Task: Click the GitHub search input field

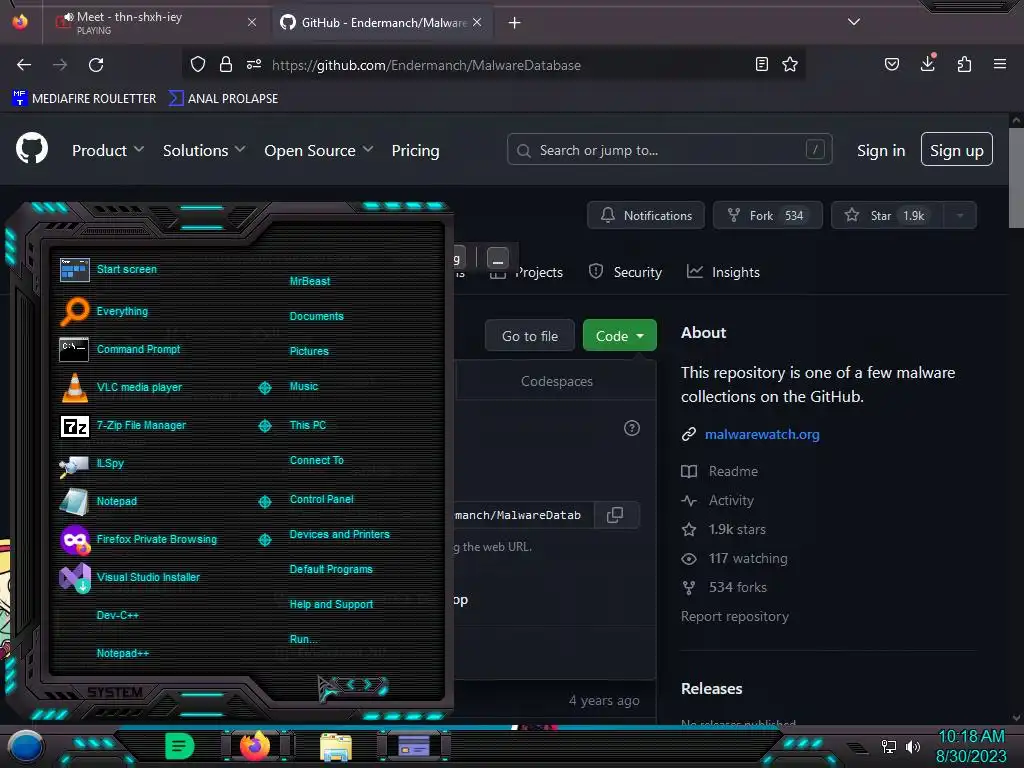Action: [x=669, y=150]
